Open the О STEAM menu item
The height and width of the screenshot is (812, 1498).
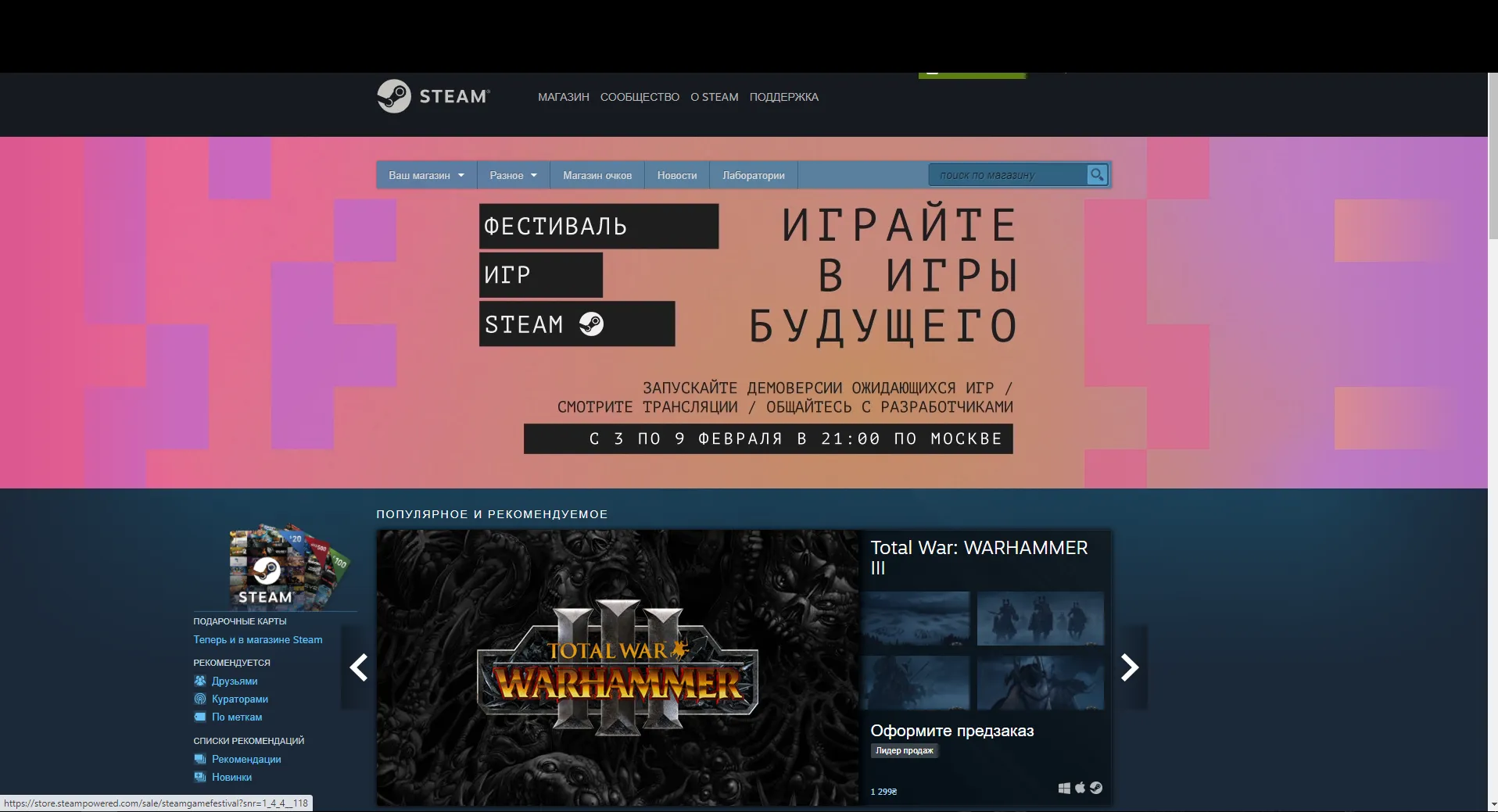pos(714,97)
